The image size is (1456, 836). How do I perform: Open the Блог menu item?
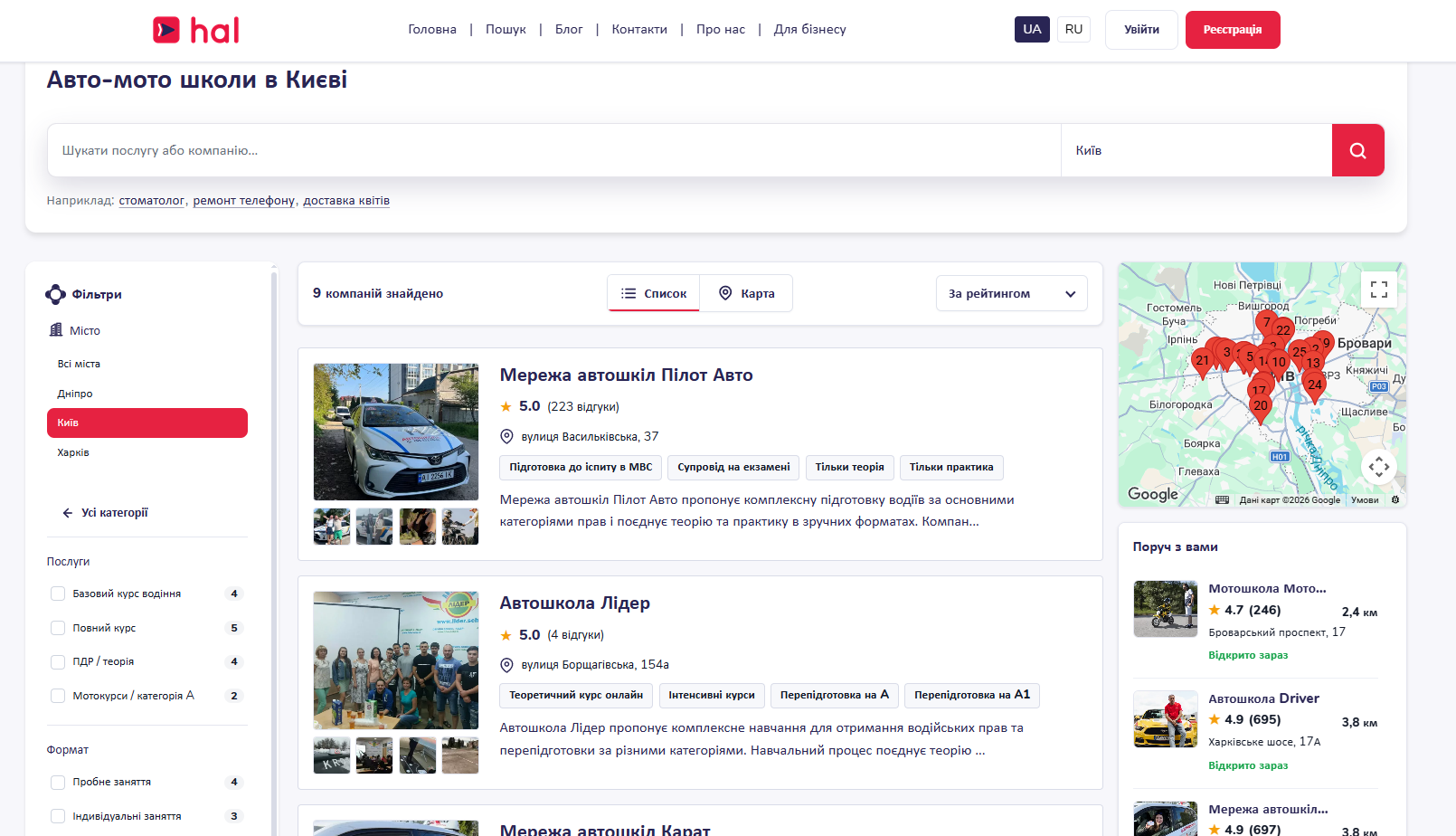[569, 29]
